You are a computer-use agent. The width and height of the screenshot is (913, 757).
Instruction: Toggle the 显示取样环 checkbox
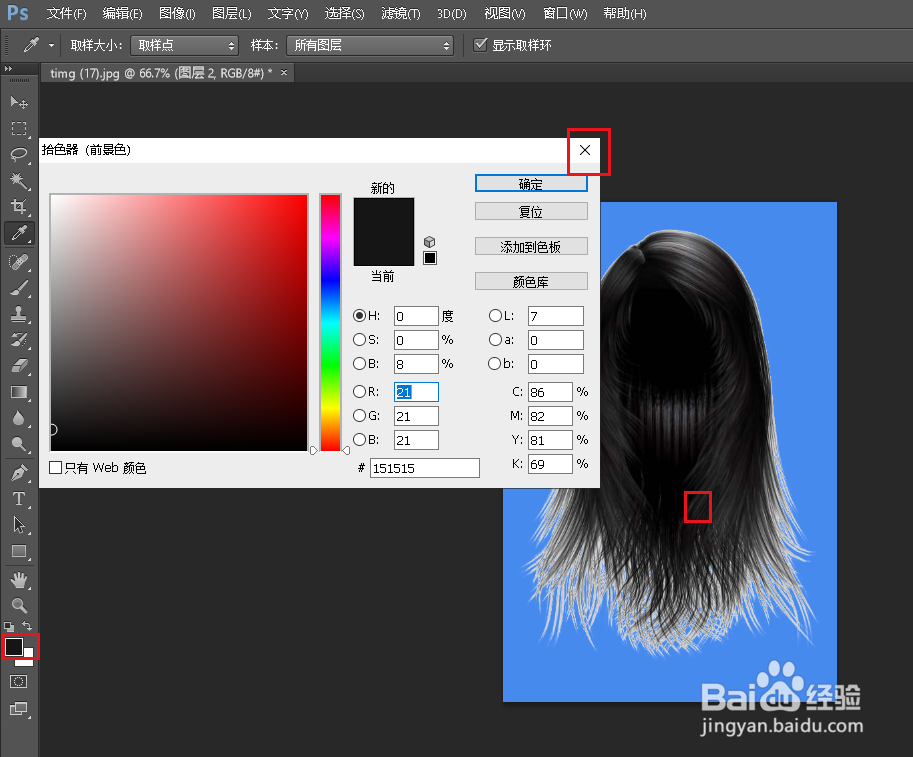(480, 45)
